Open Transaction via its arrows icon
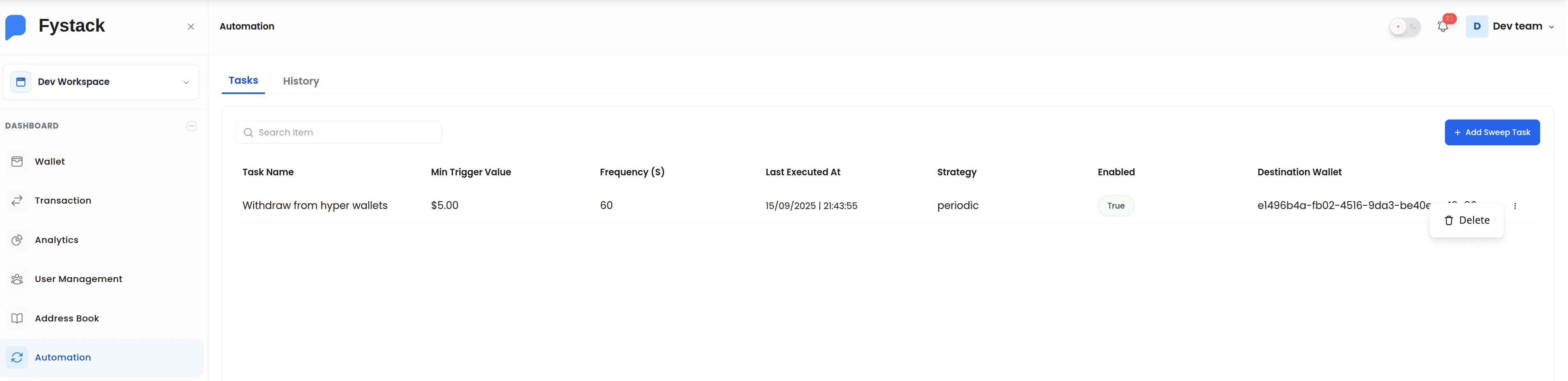The width and height of the screenshot is (1568, 381). coord(17,200)
